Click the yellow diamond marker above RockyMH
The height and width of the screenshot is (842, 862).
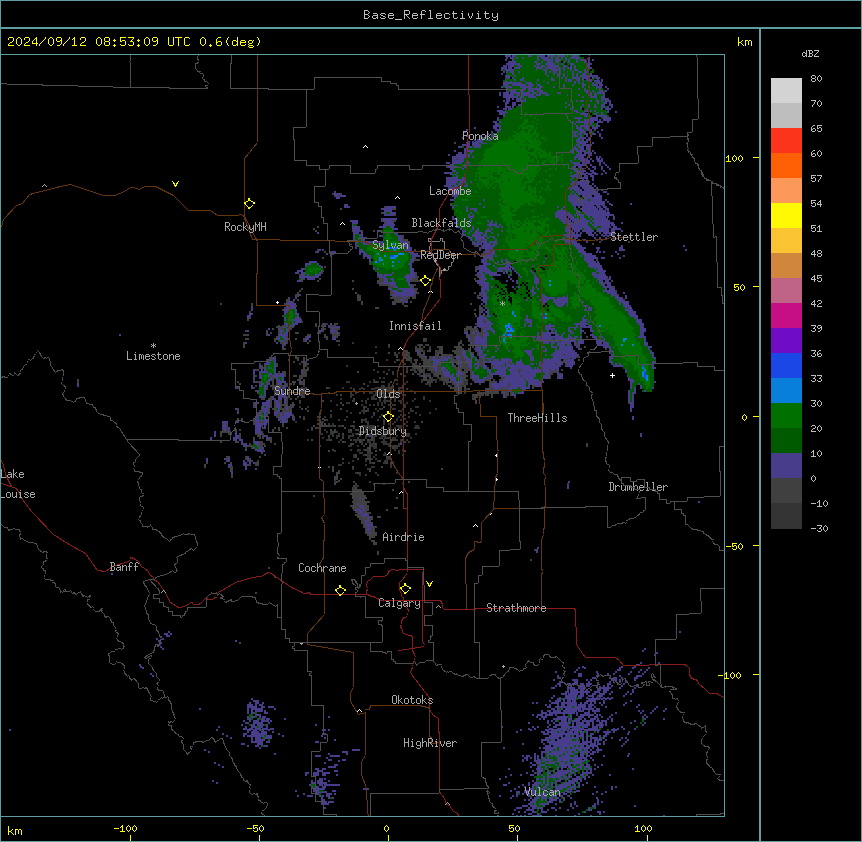pyautogui.click(x=250, y=204)
